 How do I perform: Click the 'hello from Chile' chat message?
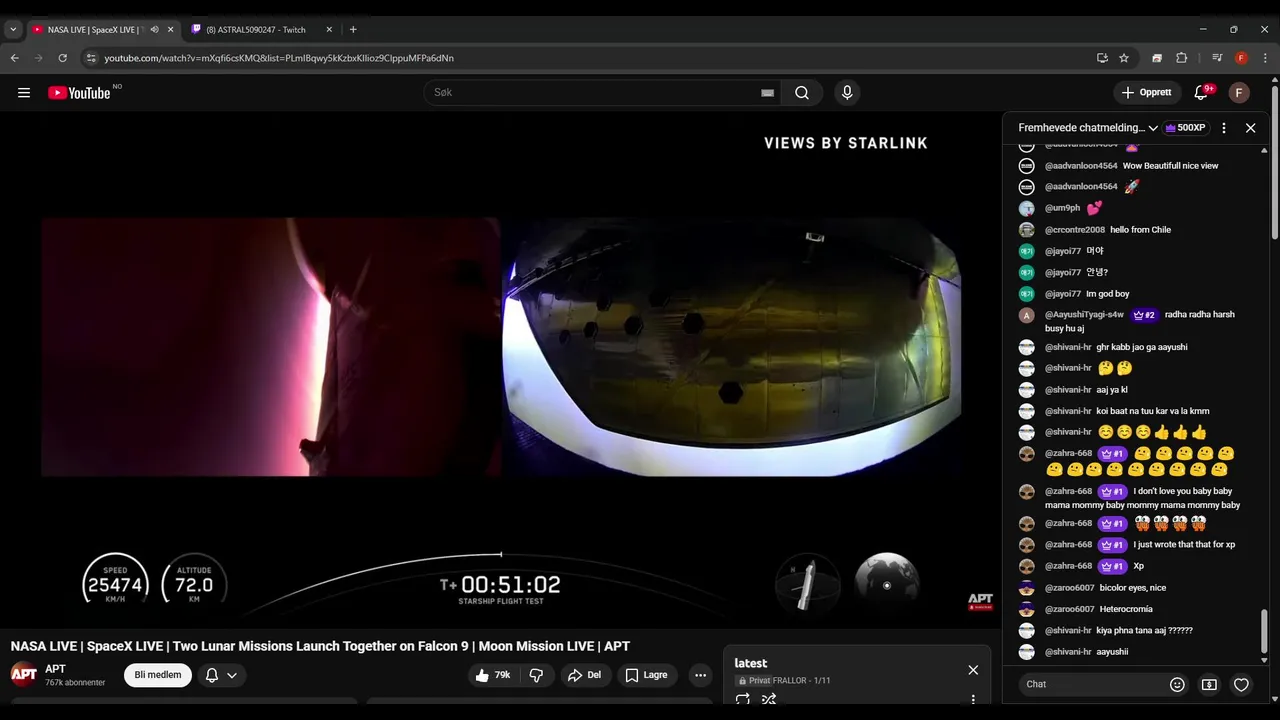click(1140, 230)
